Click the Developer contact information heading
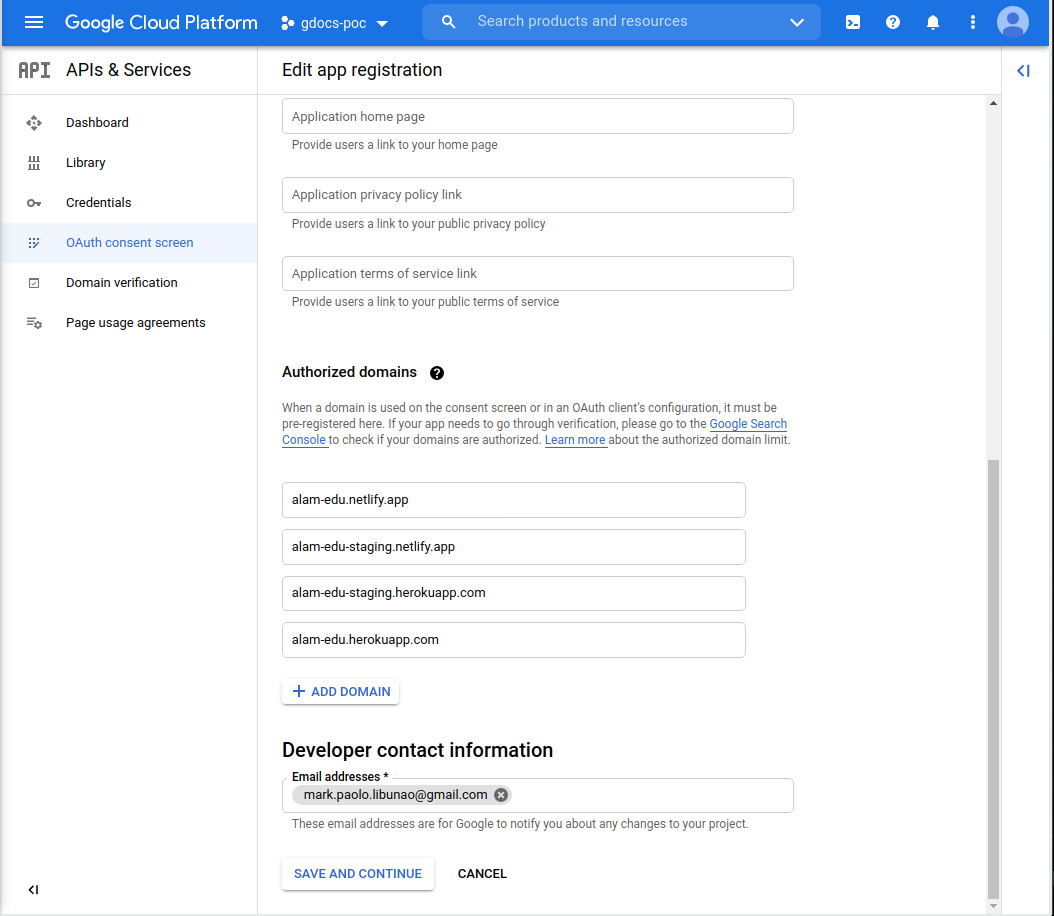The width and height of the screenshot is (1054, 916). [417, 750]
